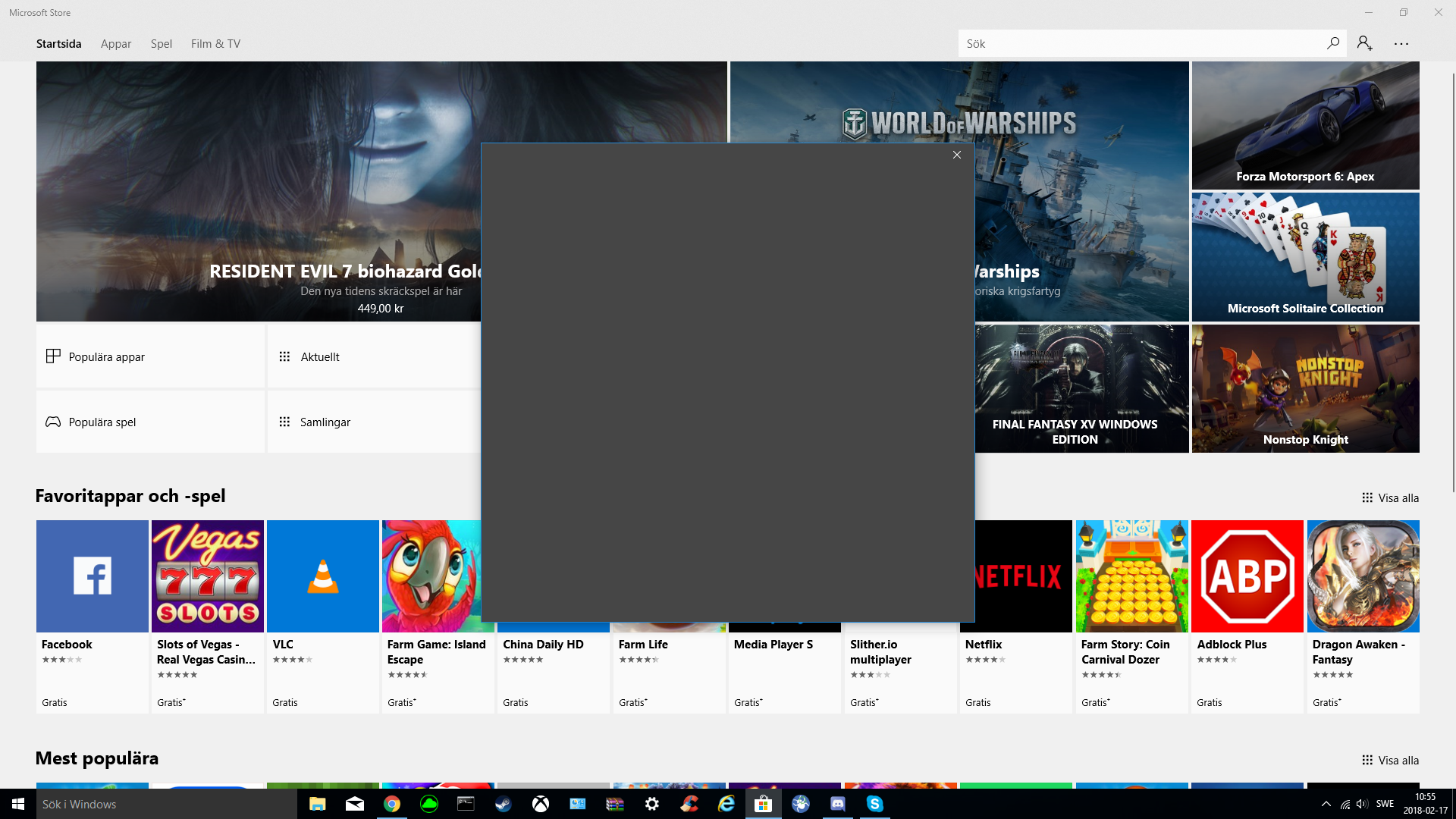1456x819 pixels.
Task: Open Dragon Awaken - Fantasy icon
Action: coord(1363,576)
